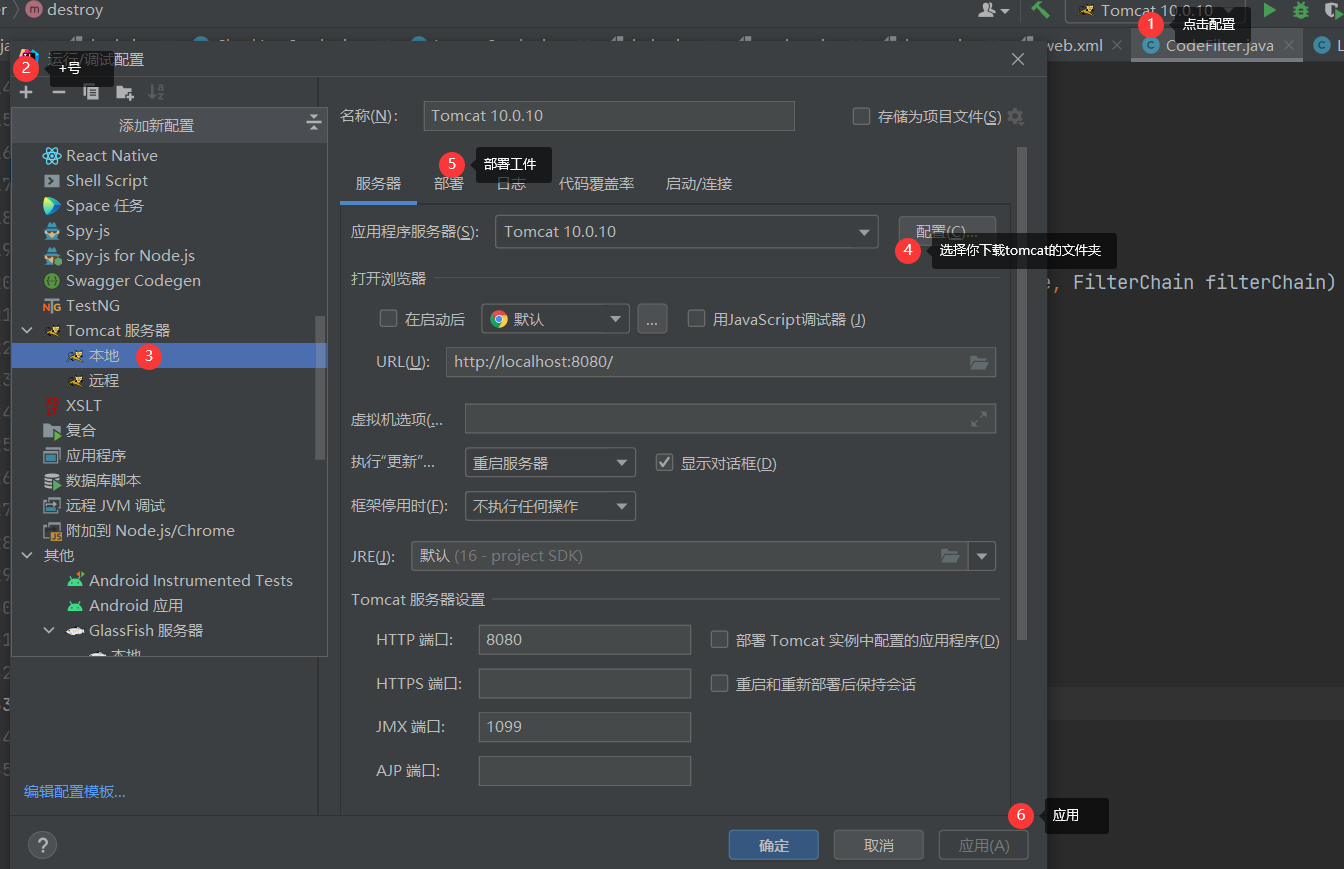This screenshot has width=1344, height=869.
Task: Click the copy configuration icon
Action: [91, 92]
